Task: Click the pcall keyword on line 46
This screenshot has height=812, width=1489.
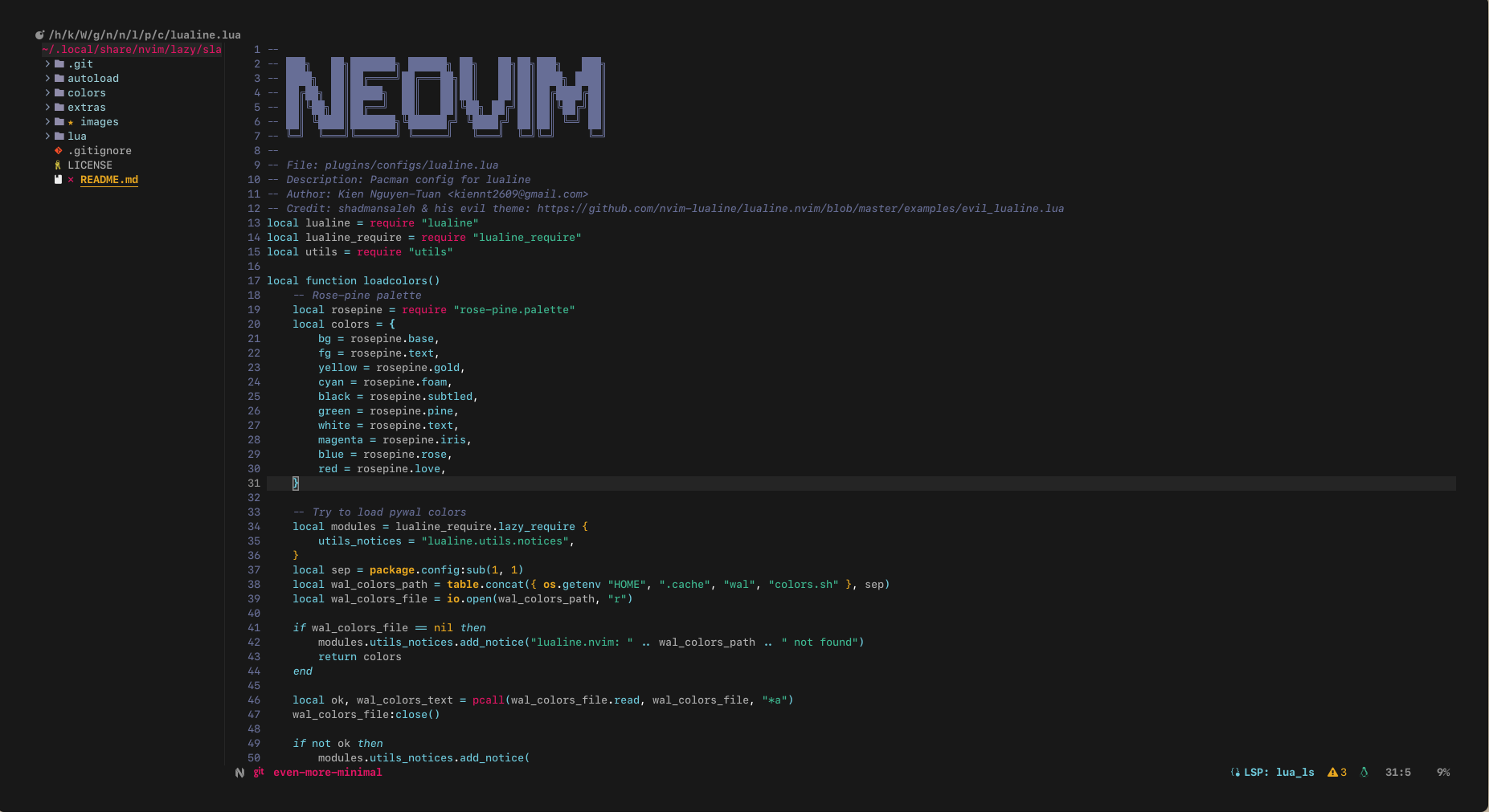Action: 489,700
